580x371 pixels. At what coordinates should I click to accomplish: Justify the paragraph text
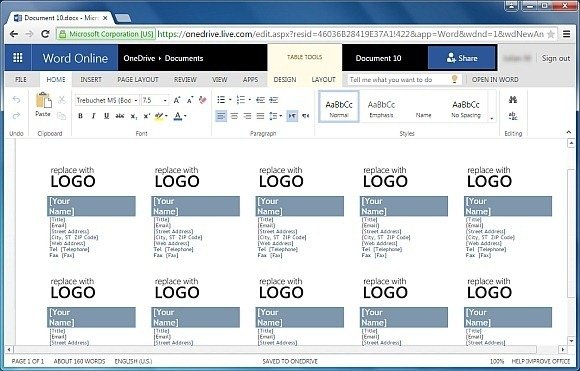pyautogui.click(x=260, y=116)
